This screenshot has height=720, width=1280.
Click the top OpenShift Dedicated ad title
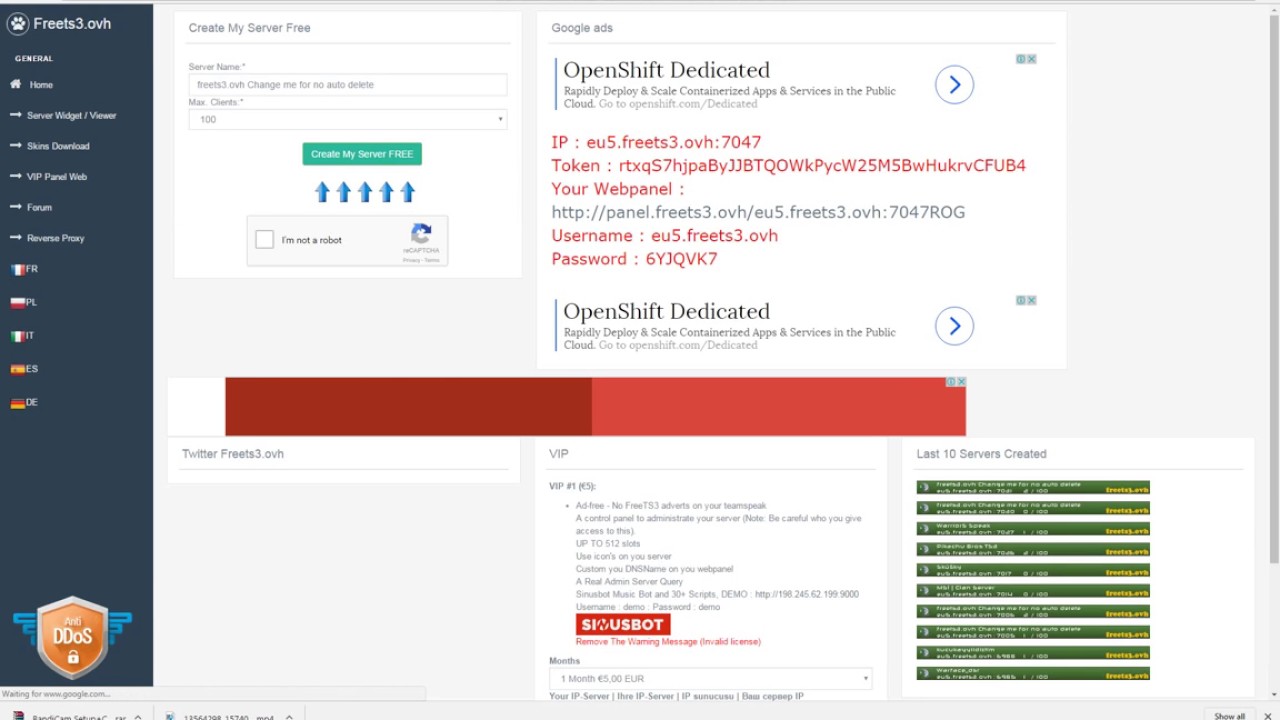[666, 70]
